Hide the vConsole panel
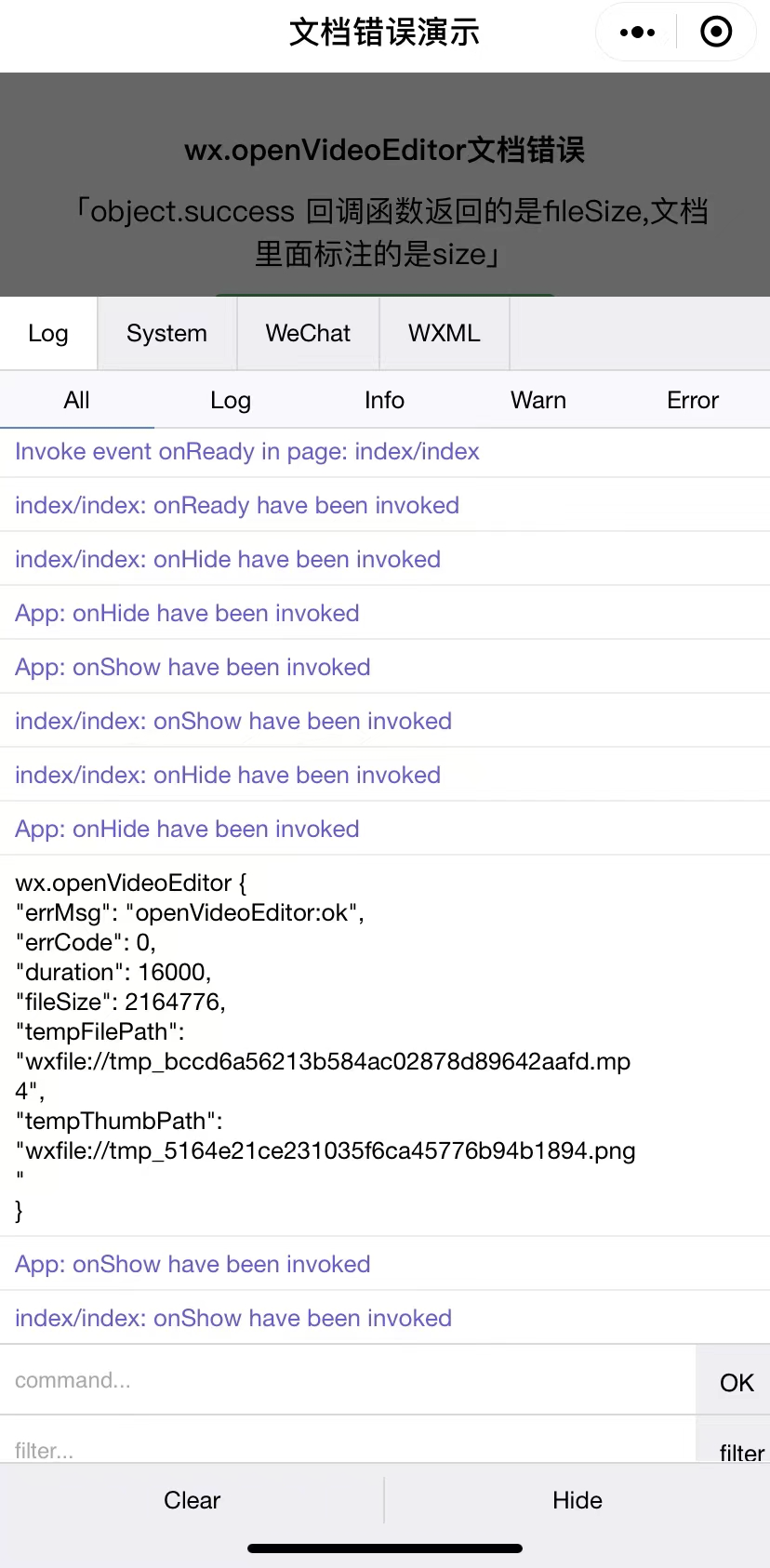The width and height of the screenshot is (770, 1568). point(577,1500)
